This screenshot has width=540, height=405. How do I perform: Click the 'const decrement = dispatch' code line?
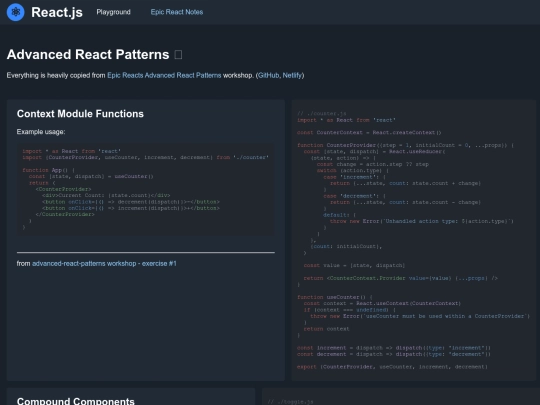394,354
